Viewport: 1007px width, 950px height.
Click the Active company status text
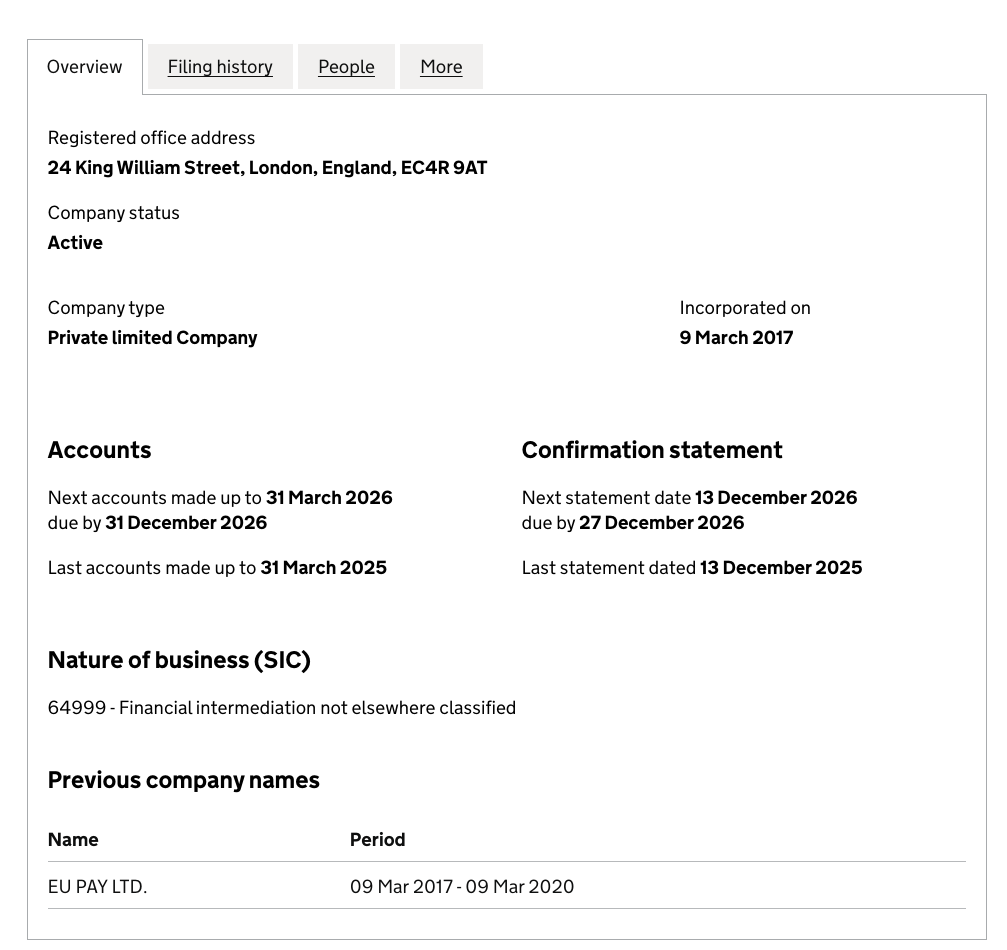pyautogui.click(x=75, y=243)
